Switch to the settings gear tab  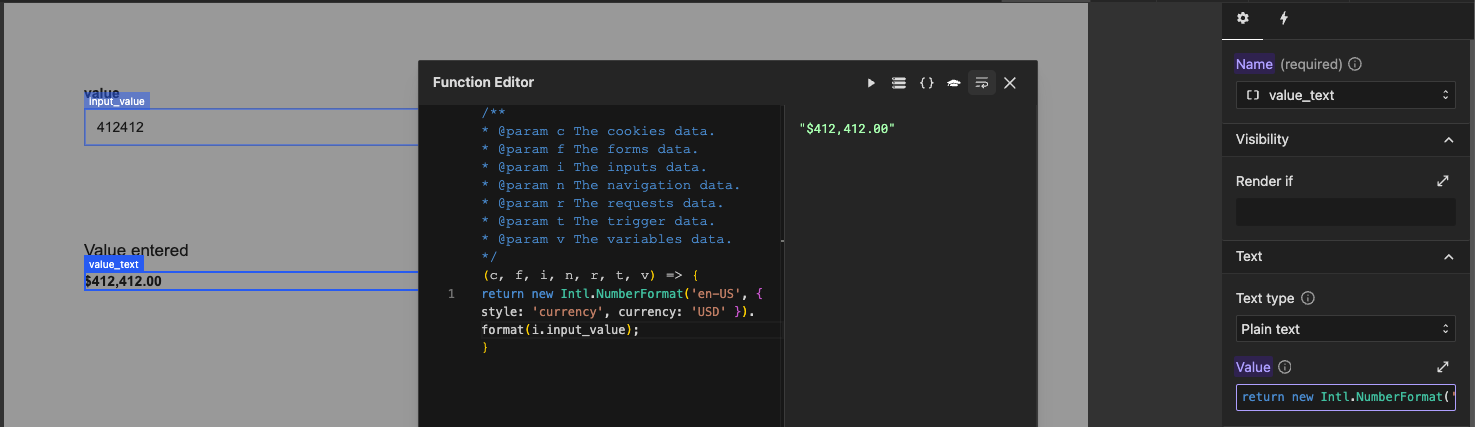tap(1243, 18)
